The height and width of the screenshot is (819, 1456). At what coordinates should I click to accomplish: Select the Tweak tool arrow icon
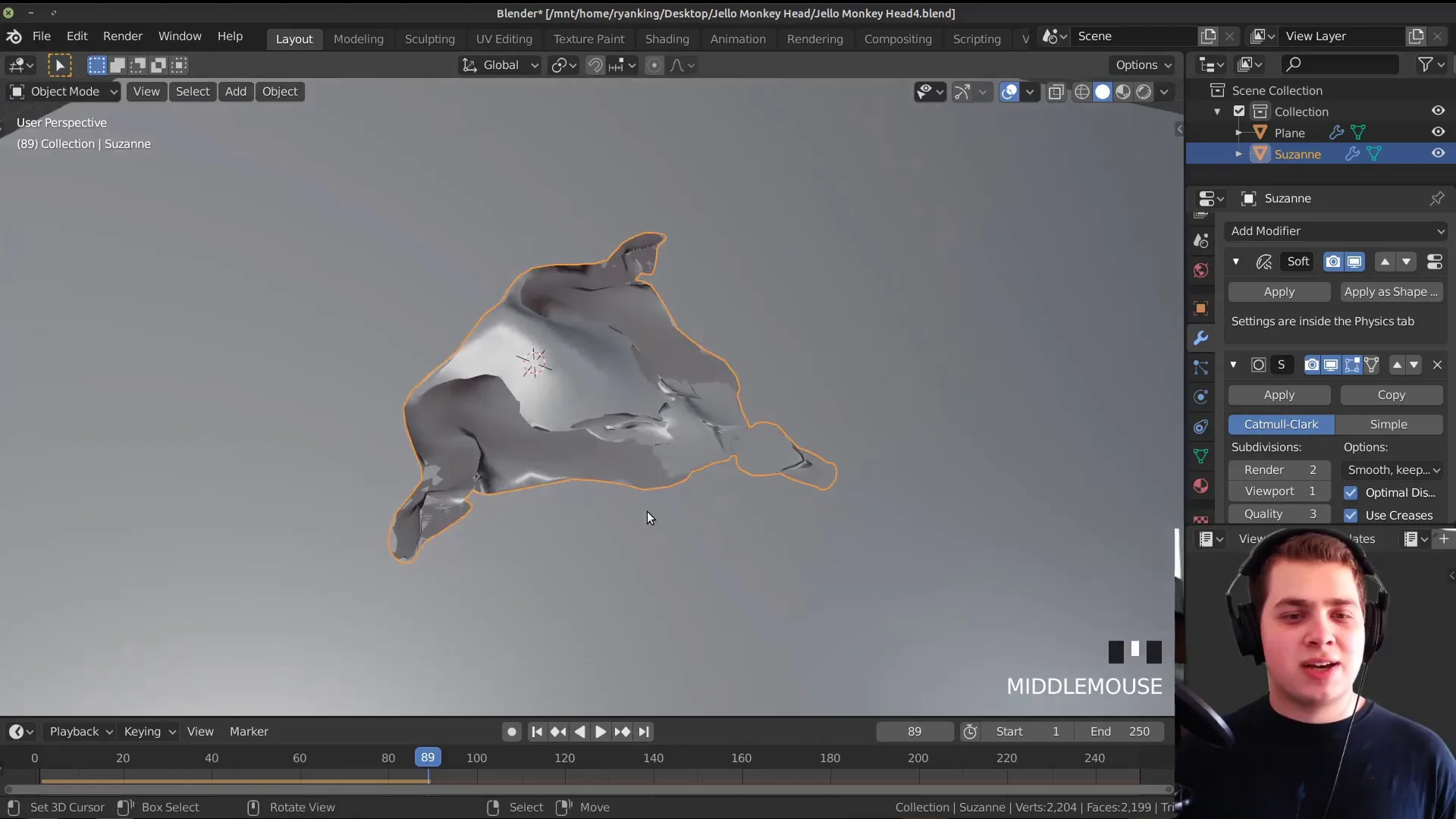point(60,65)
